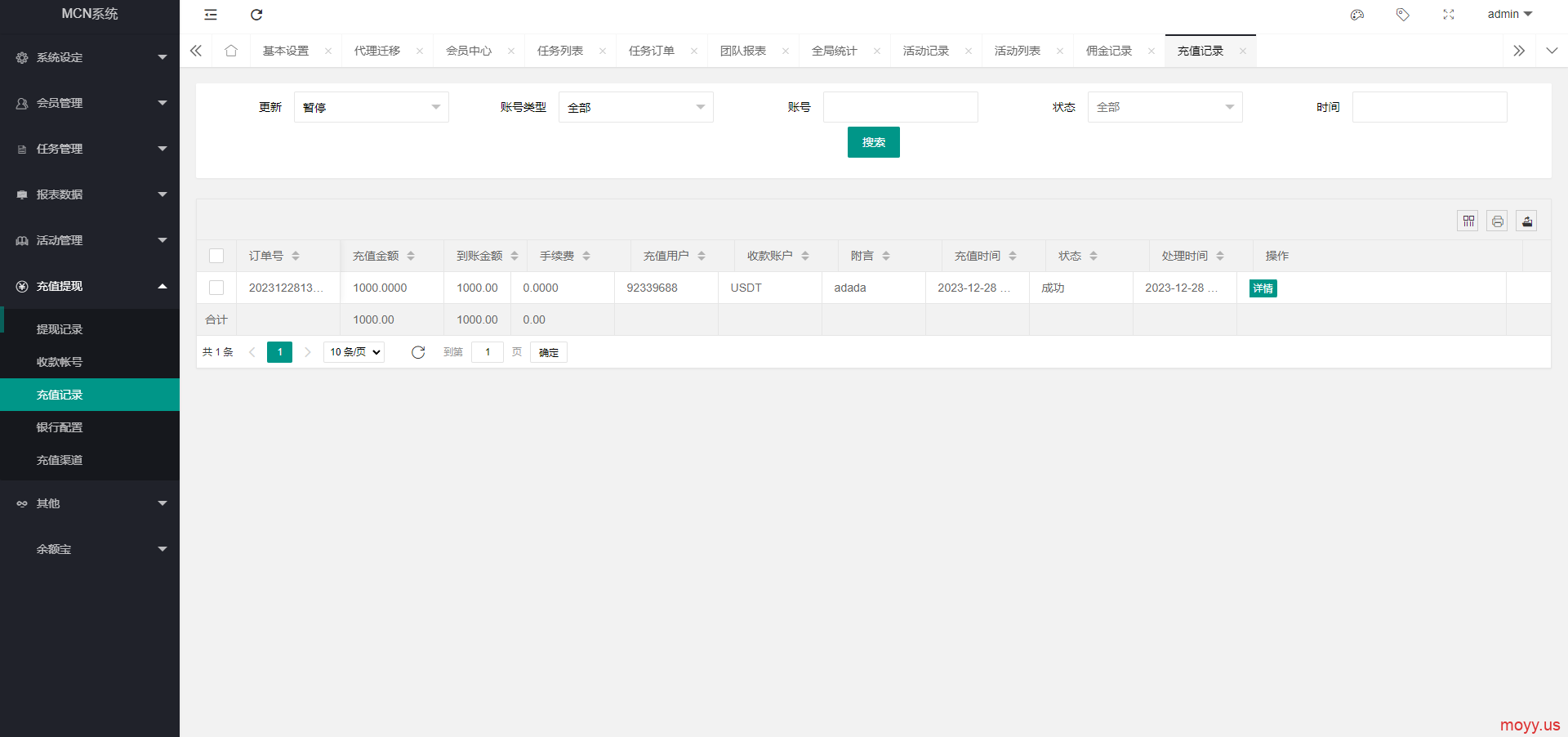This screenshot has height=737, width=1568.
Task: Confirm page jump with 确定
Action: pos(549,352)
